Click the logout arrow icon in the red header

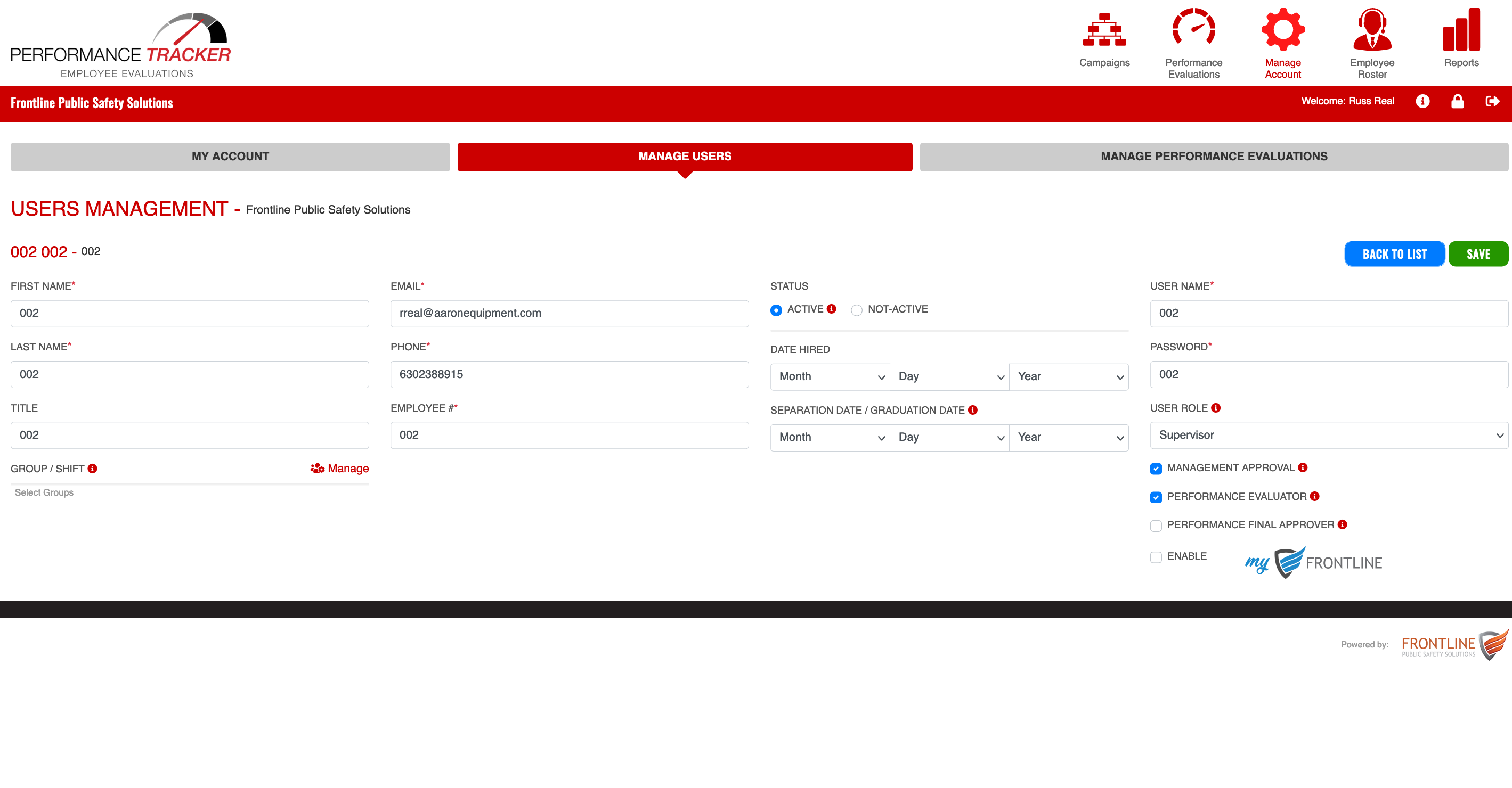point(1492,102)
